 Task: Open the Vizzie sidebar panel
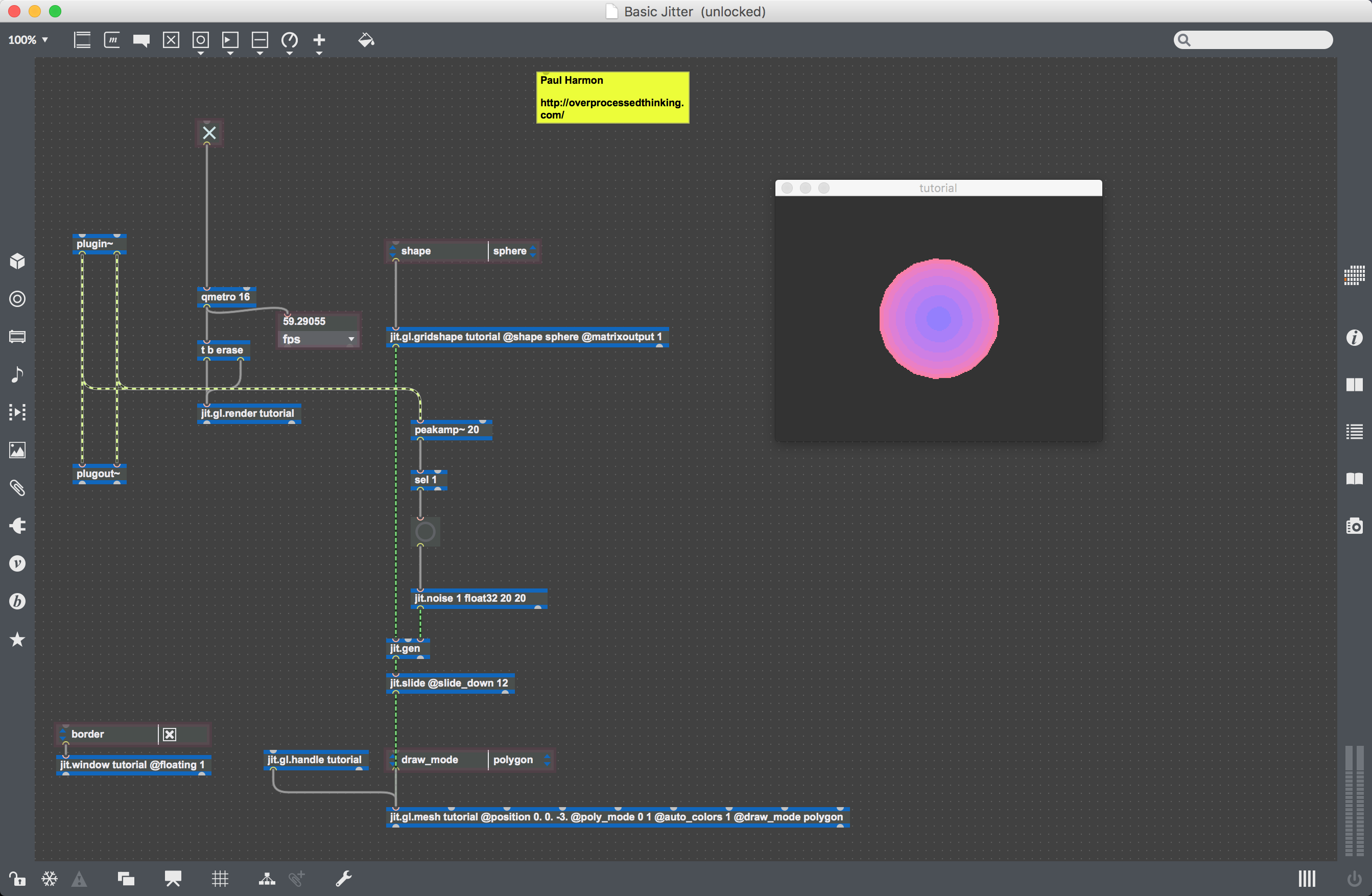17,563
